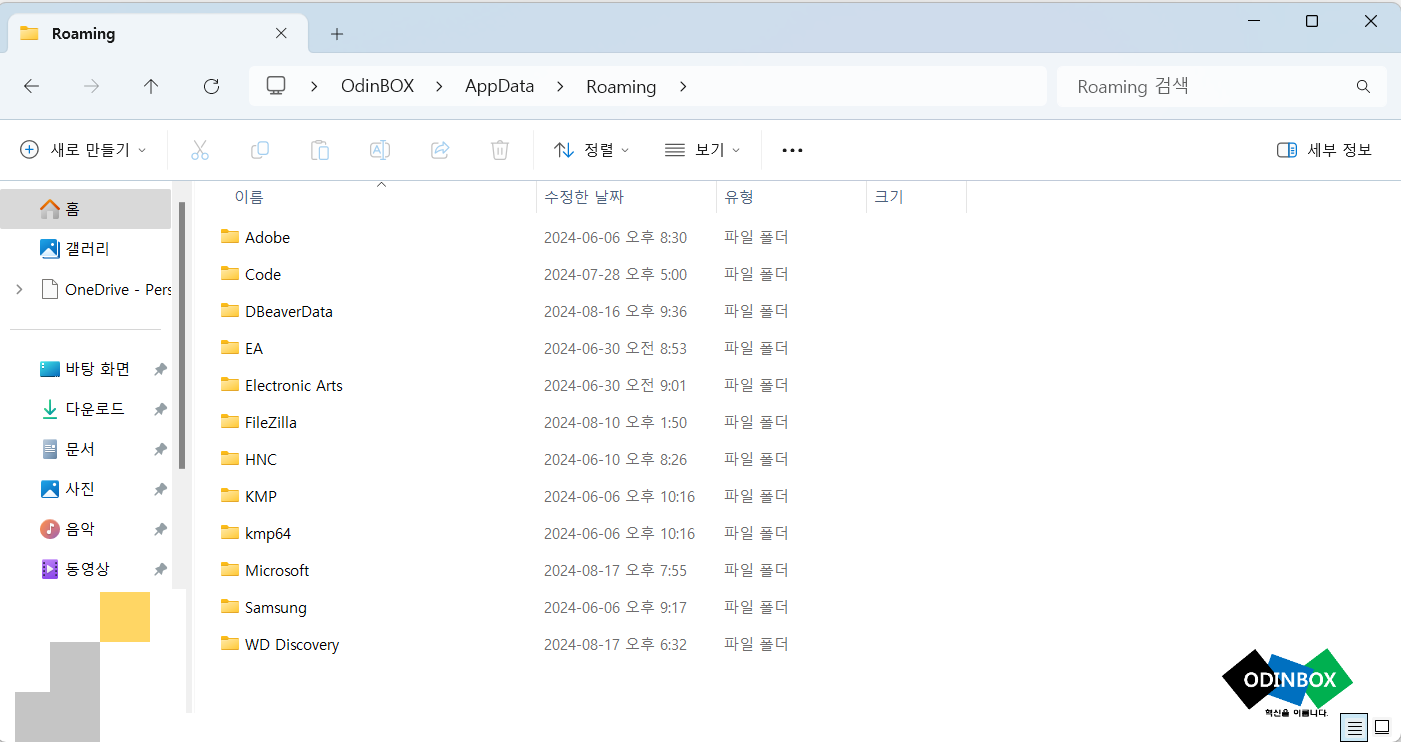The height and width of the screenshot is (742, 1401).
Task: Select the Adobe folder icon
Action: (230, 237)
